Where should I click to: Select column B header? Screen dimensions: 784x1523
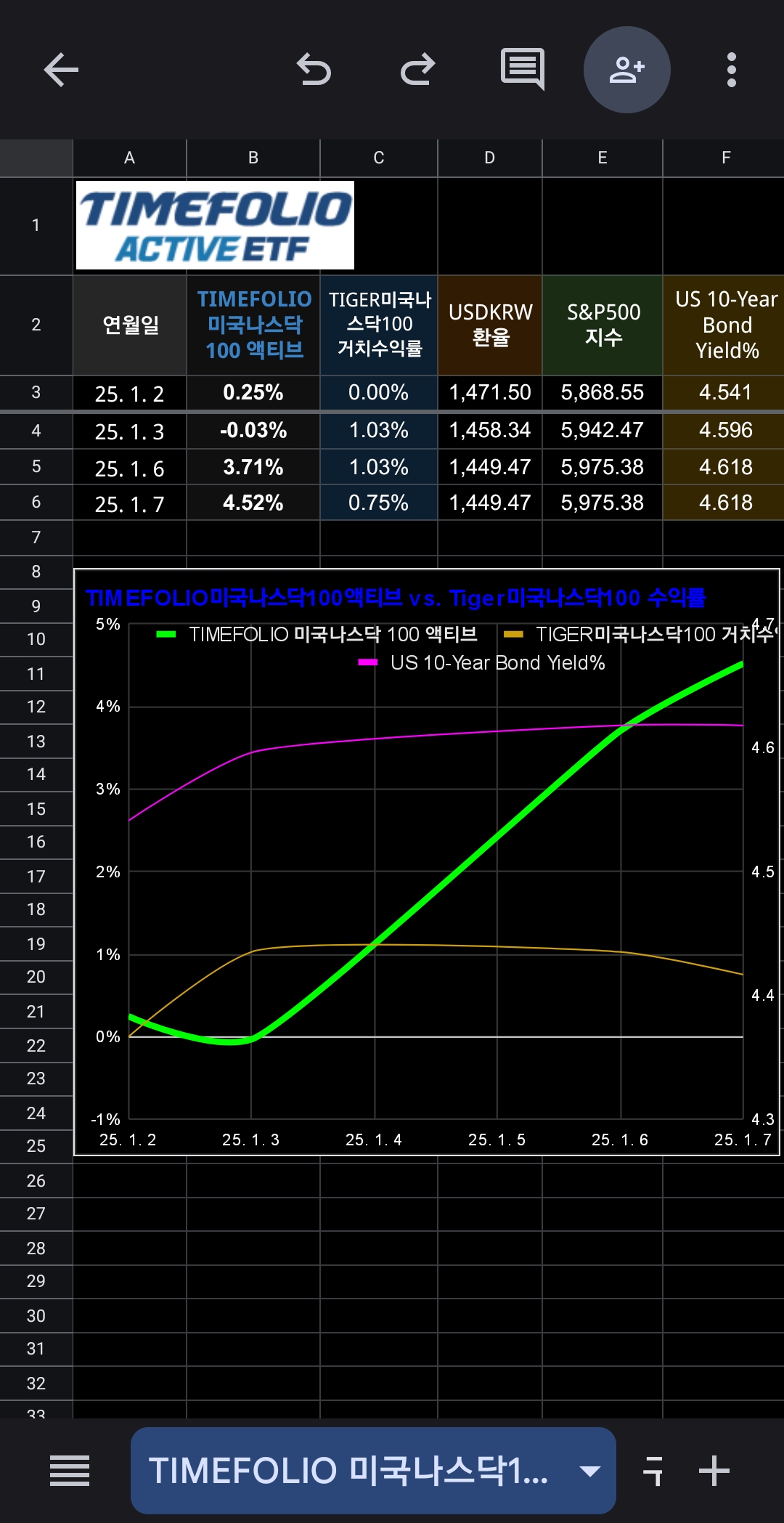[x=253, y=158]
